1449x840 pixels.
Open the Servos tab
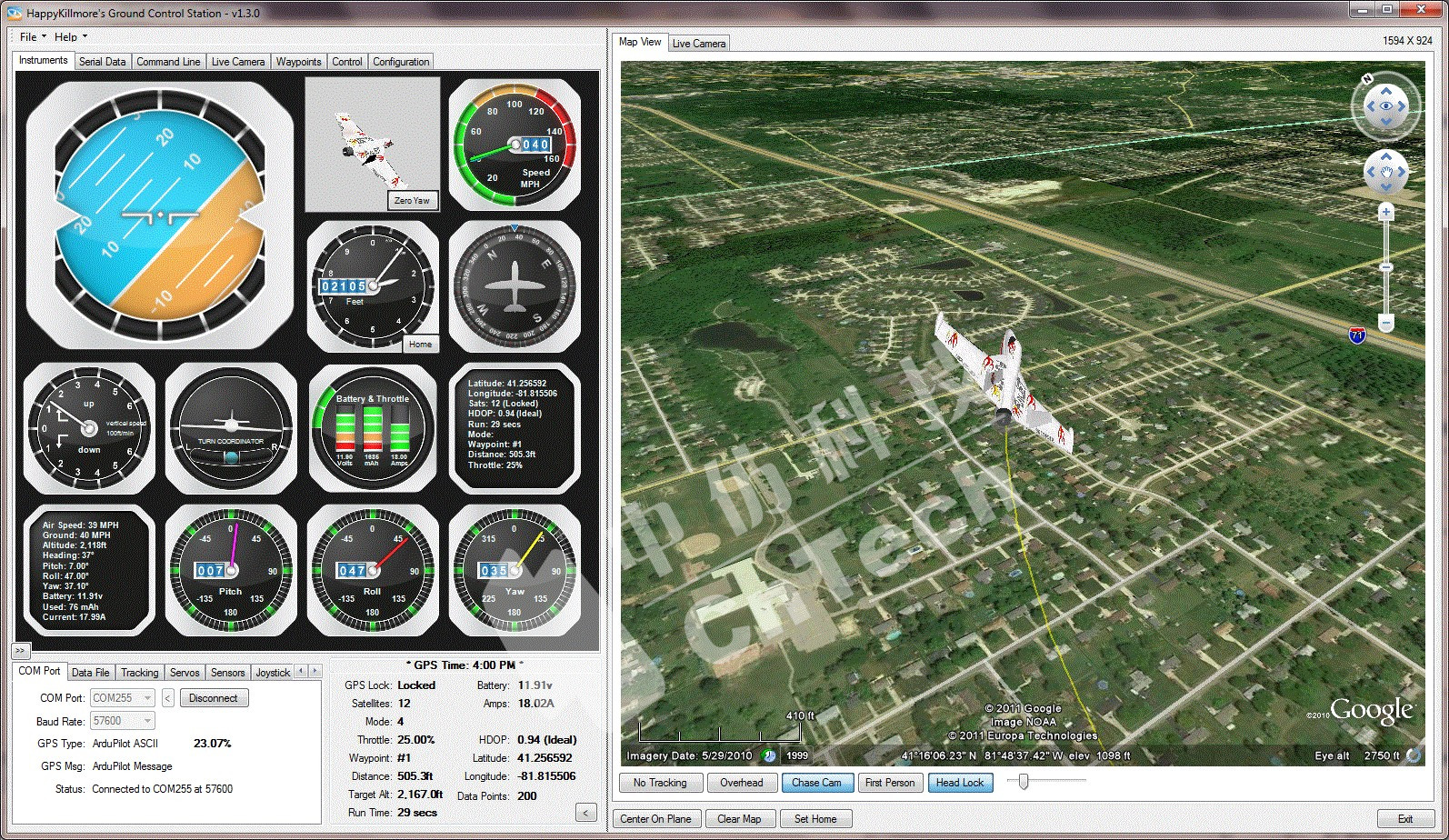tap(185, 673)
